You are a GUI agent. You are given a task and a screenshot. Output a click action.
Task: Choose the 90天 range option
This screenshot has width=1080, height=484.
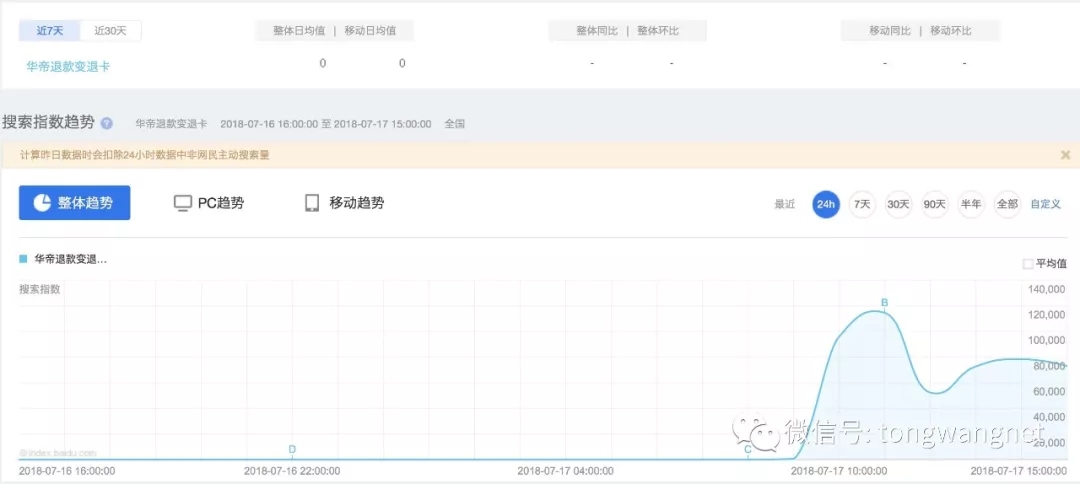935,204
